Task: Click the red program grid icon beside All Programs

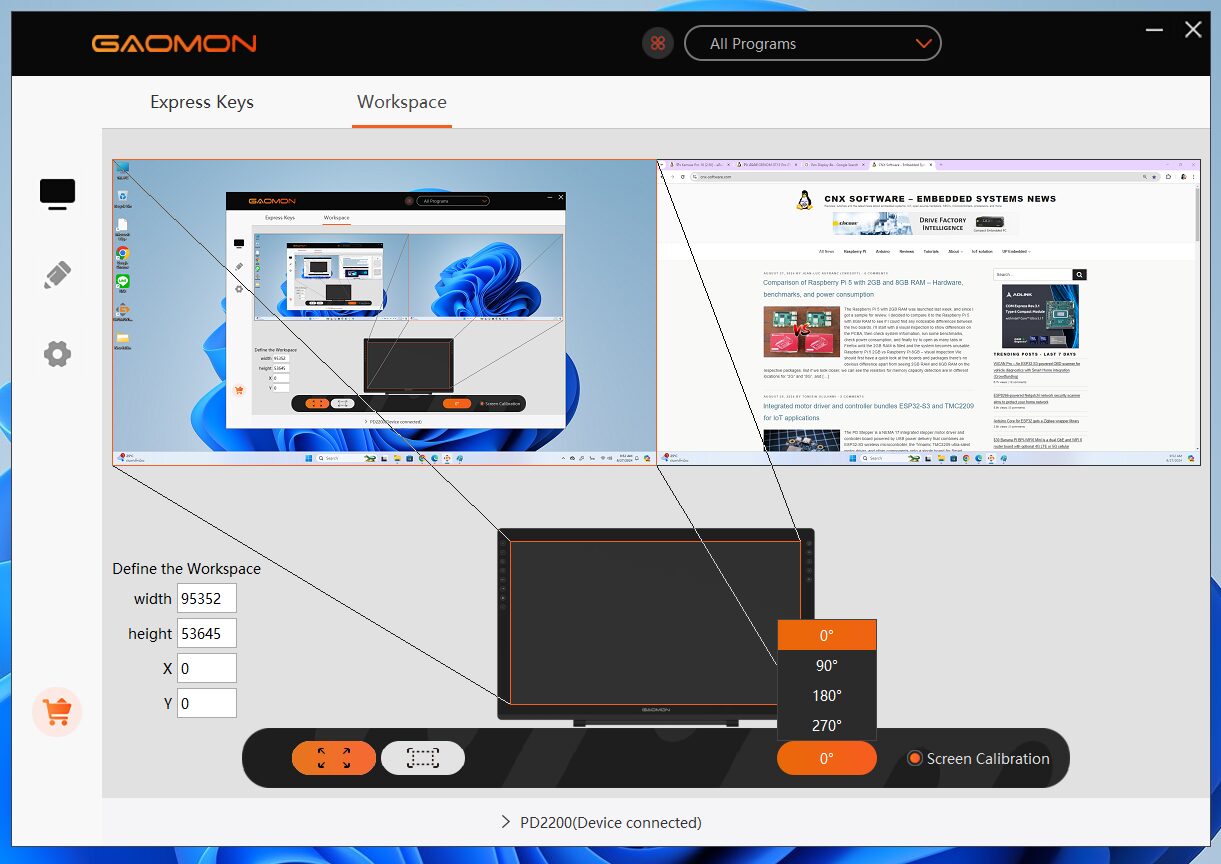Action: [x=658, y=43]
